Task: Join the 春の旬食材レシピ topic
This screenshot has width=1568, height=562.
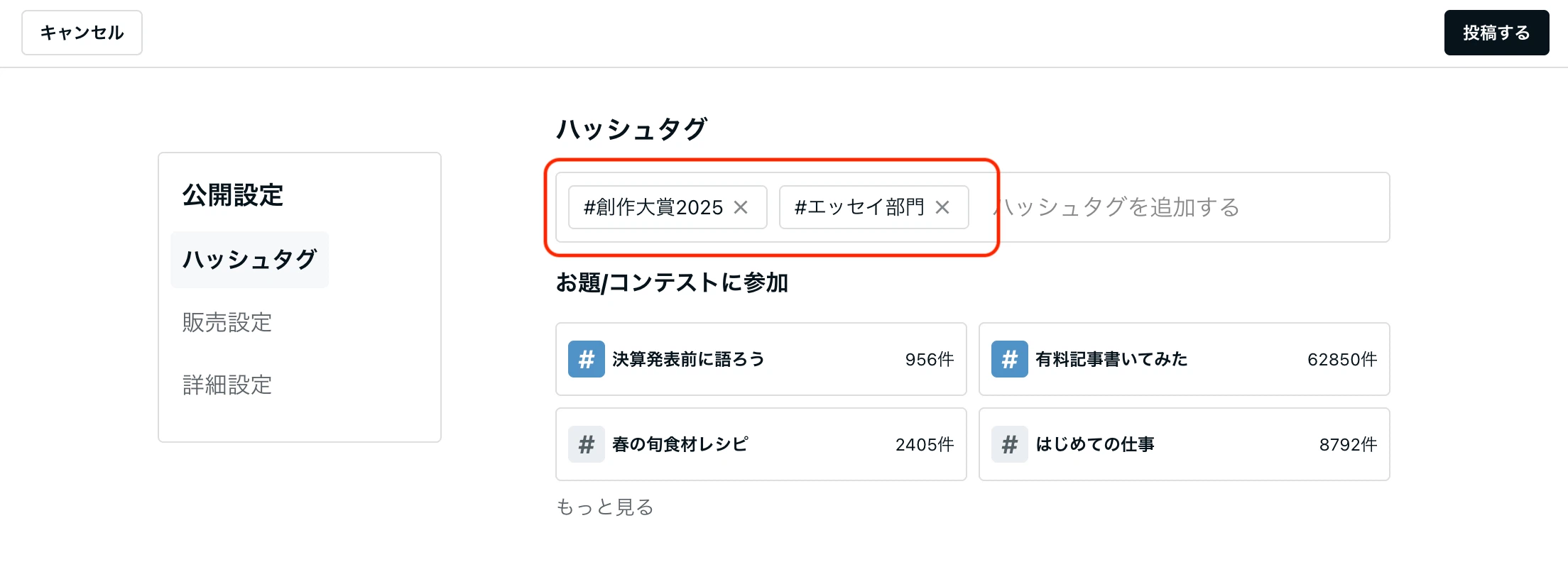Action: coord(761,444)
